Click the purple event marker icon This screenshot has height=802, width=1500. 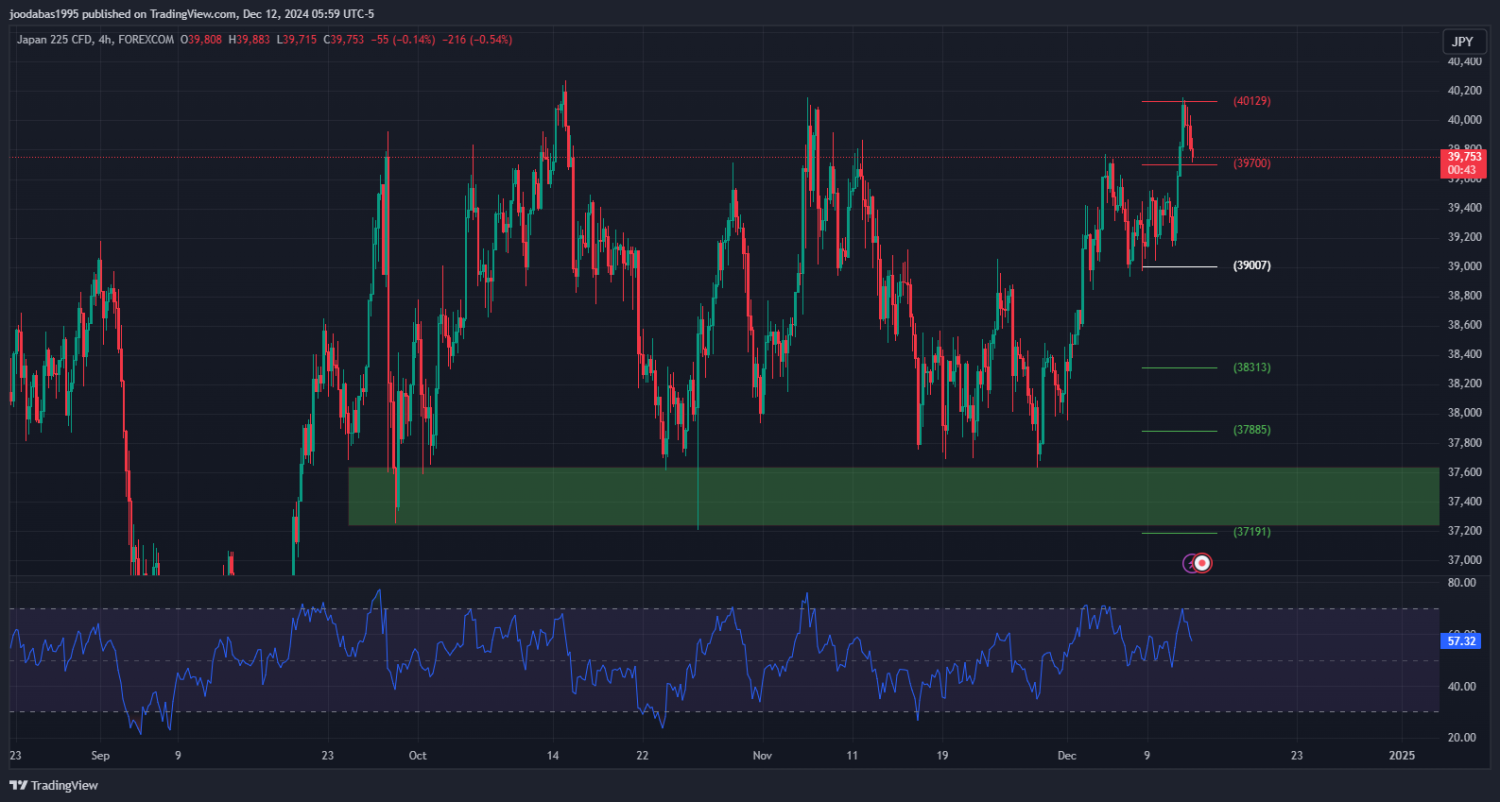coord(1190,563)
